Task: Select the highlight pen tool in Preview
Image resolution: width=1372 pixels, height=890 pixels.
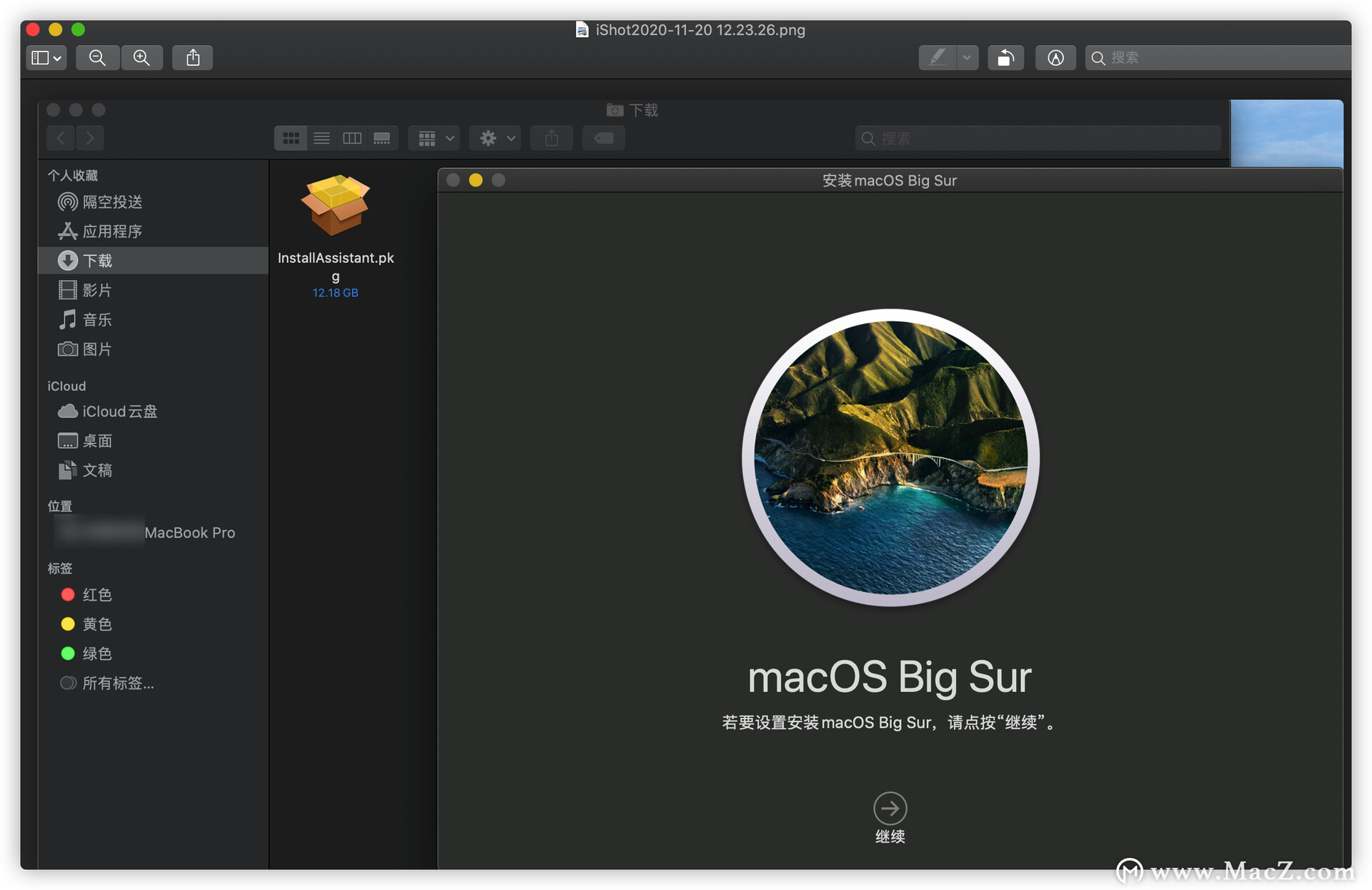Action: point(937,58)
